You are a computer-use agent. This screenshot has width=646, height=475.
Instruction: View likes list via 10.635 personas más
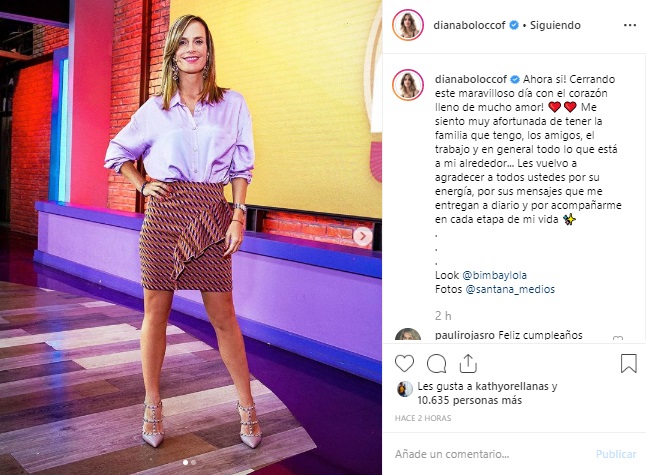coord(470,400)
